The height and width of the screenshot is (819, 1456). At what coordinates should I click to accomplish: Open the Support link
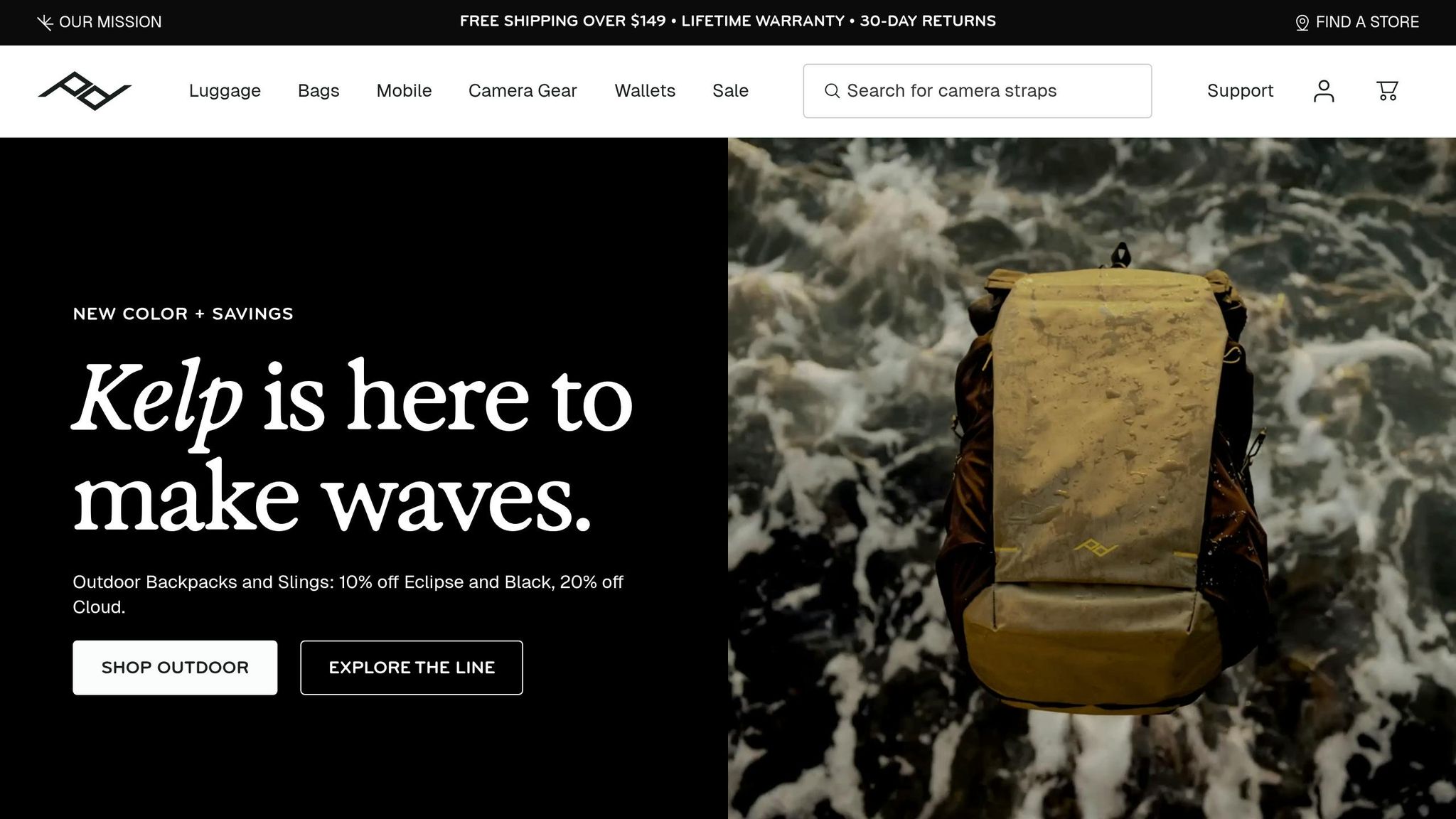click(x=1240, y=91)
